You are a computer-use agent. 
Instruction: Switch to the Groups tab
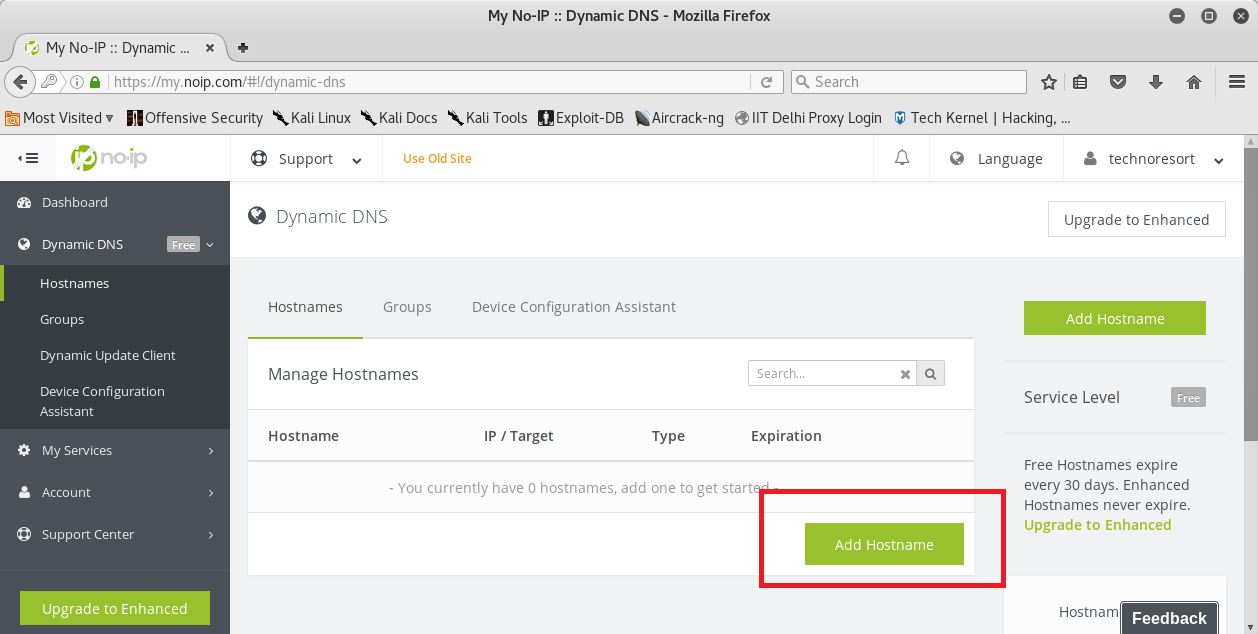[x=407, y=307]
